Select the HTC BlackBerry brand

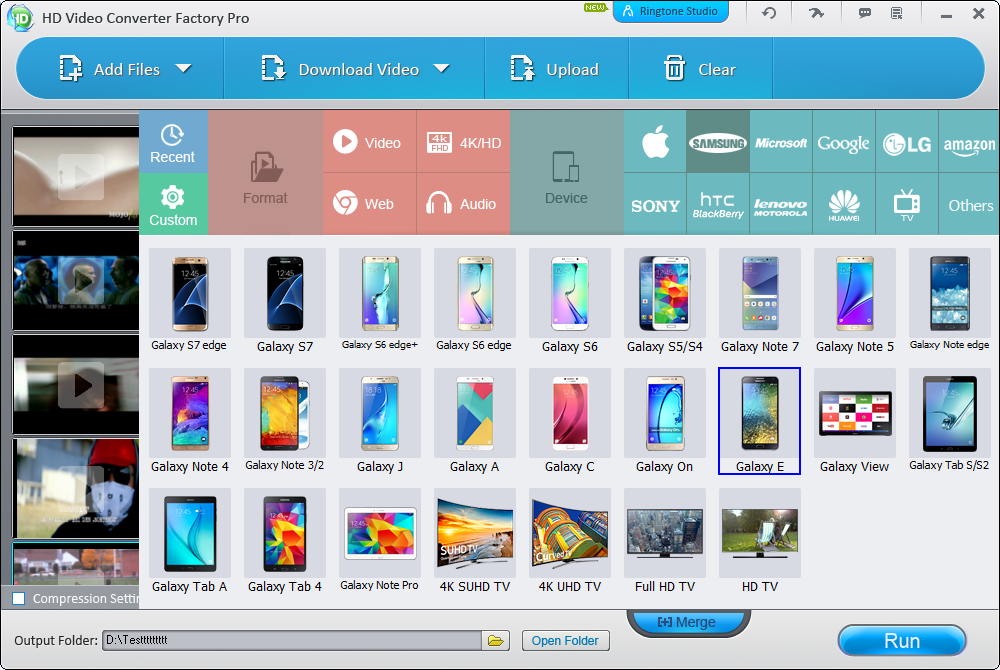pos(718,204)
